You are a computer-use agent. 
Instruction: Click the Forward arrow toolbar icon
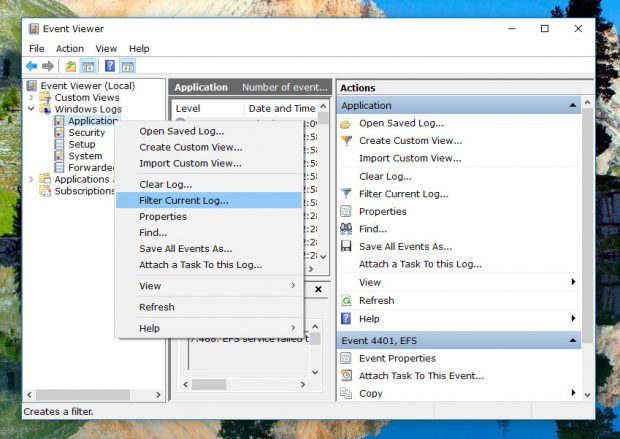[48, 66]
